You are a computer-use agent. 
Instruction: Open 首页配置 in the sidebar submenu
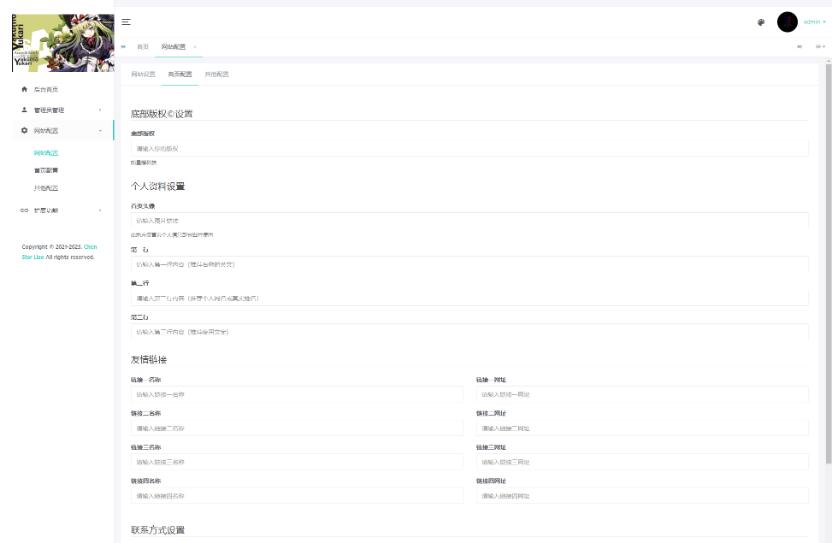46,170
